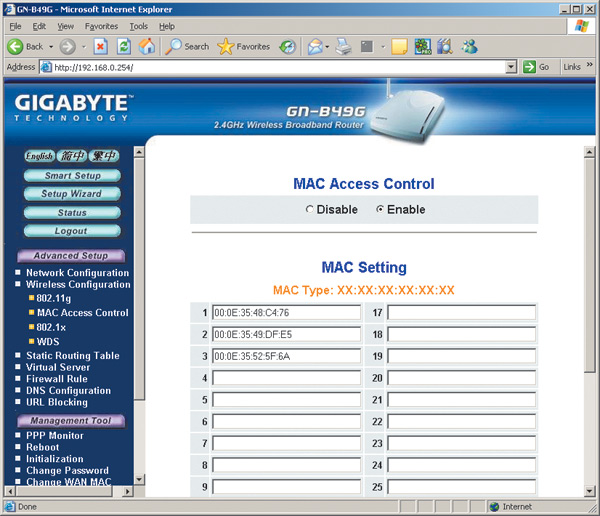Open DNS Configuration link

point(68,390)
